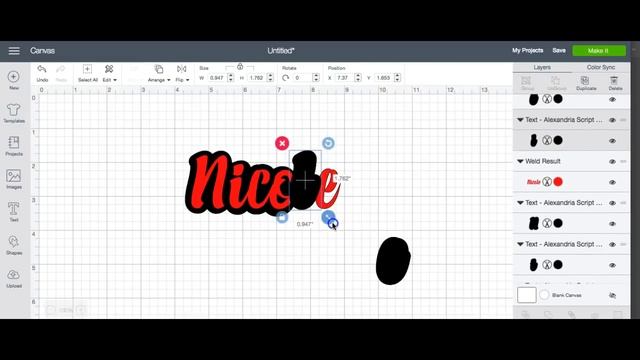Click the lock handle on selected shape

pyautogui.click(x=282, y=217)
